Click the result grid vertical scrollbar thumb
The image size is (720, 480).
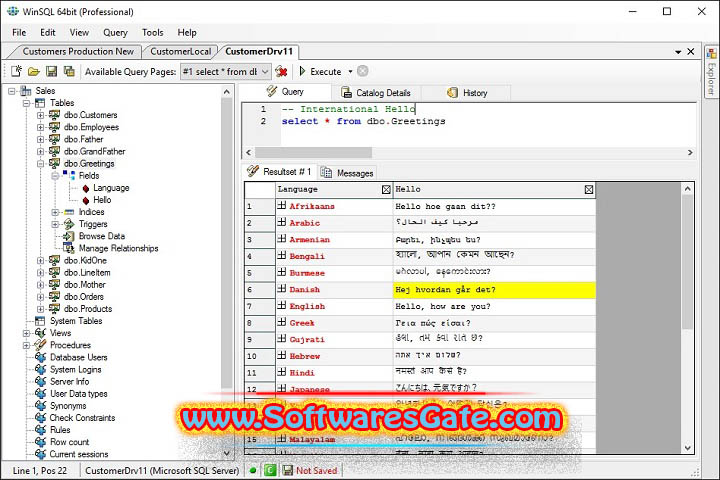pos(687,262)
